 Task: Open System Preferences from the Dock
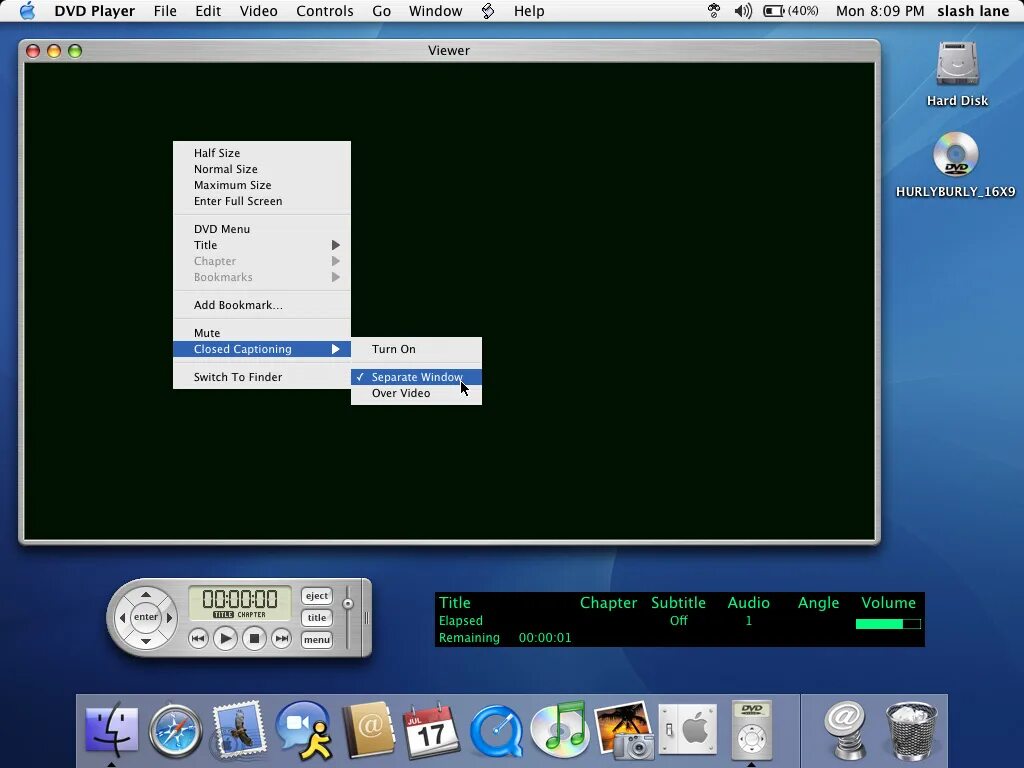pyautogui.click(x=688, y=730)
